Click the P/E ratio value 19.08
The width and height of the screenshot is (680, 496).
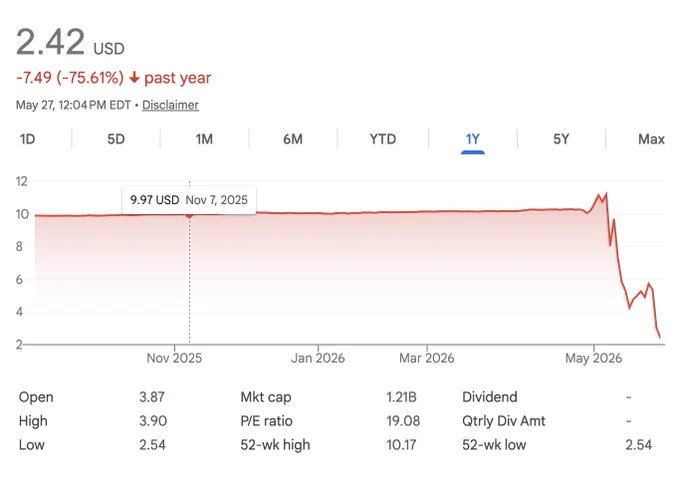click(403, 421)
